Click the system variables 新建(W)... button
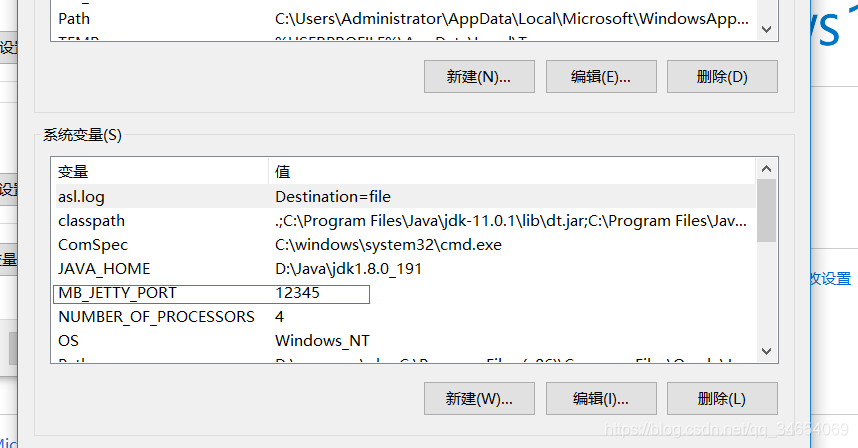The width and height of the screenshot is (858, 448). click(x=479, y=398)
